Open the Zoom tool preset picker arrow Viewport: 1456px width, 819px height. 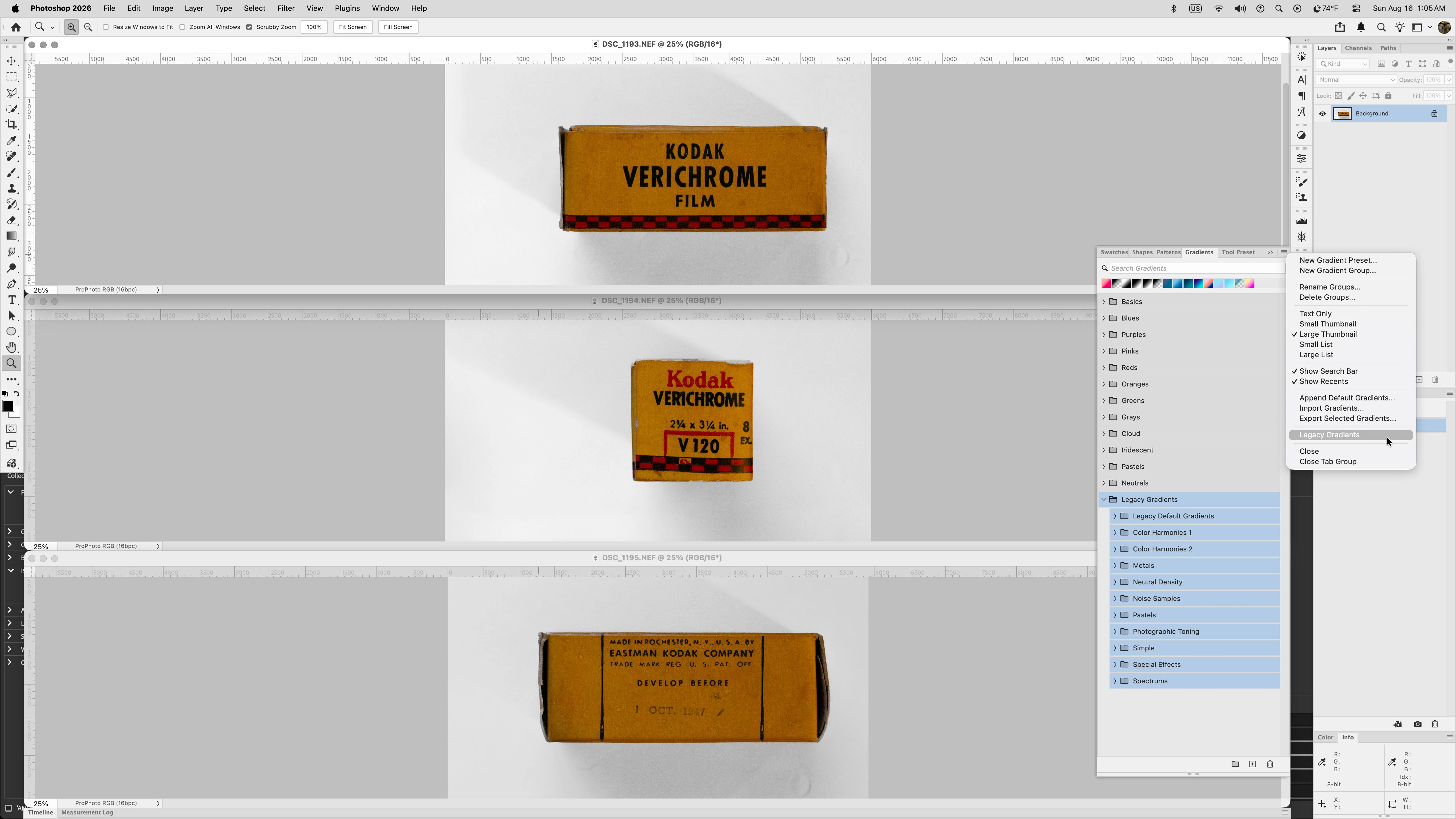tap(53, 27)
